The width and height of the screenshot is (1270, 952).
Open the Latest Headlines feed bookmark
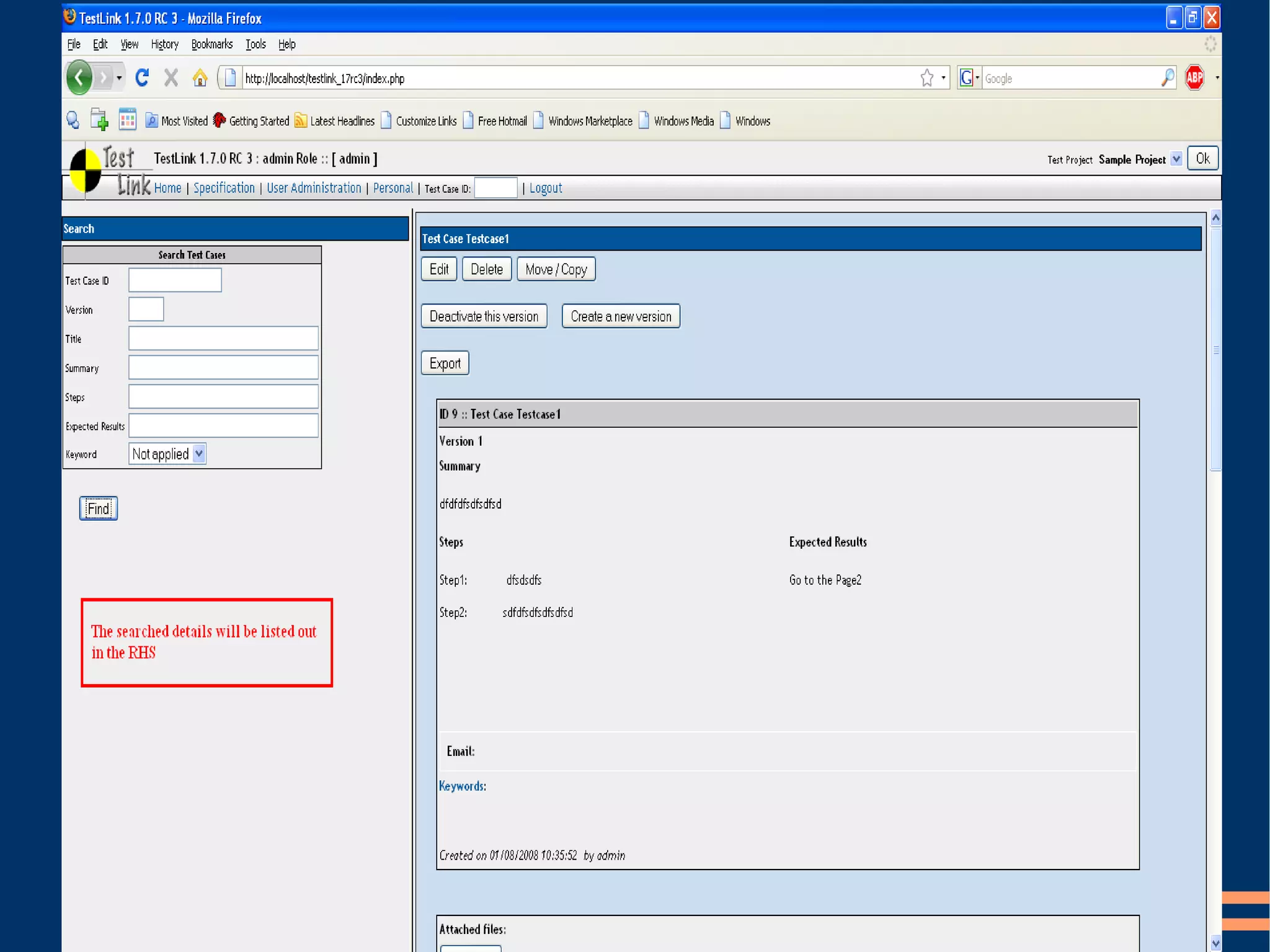click(335, 121)
